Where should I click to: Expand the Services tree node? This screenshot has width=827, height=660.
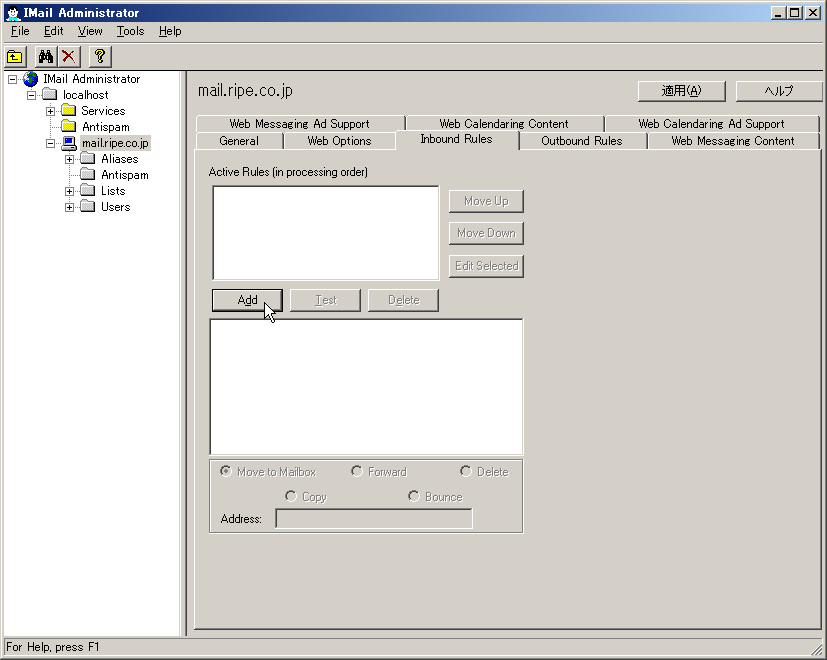[51, 111]
